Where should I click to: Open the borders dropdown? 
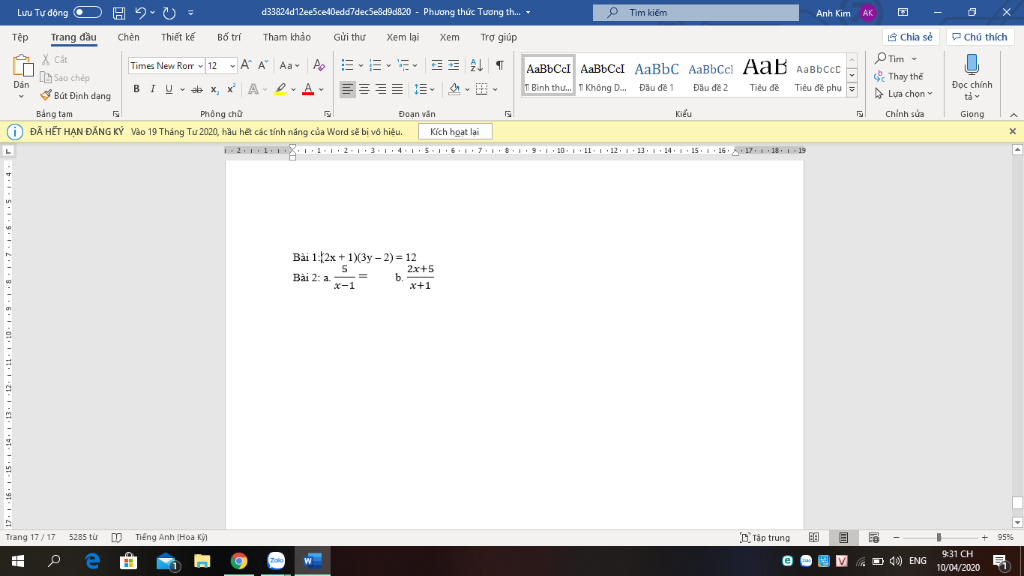[x=495, y=89]
